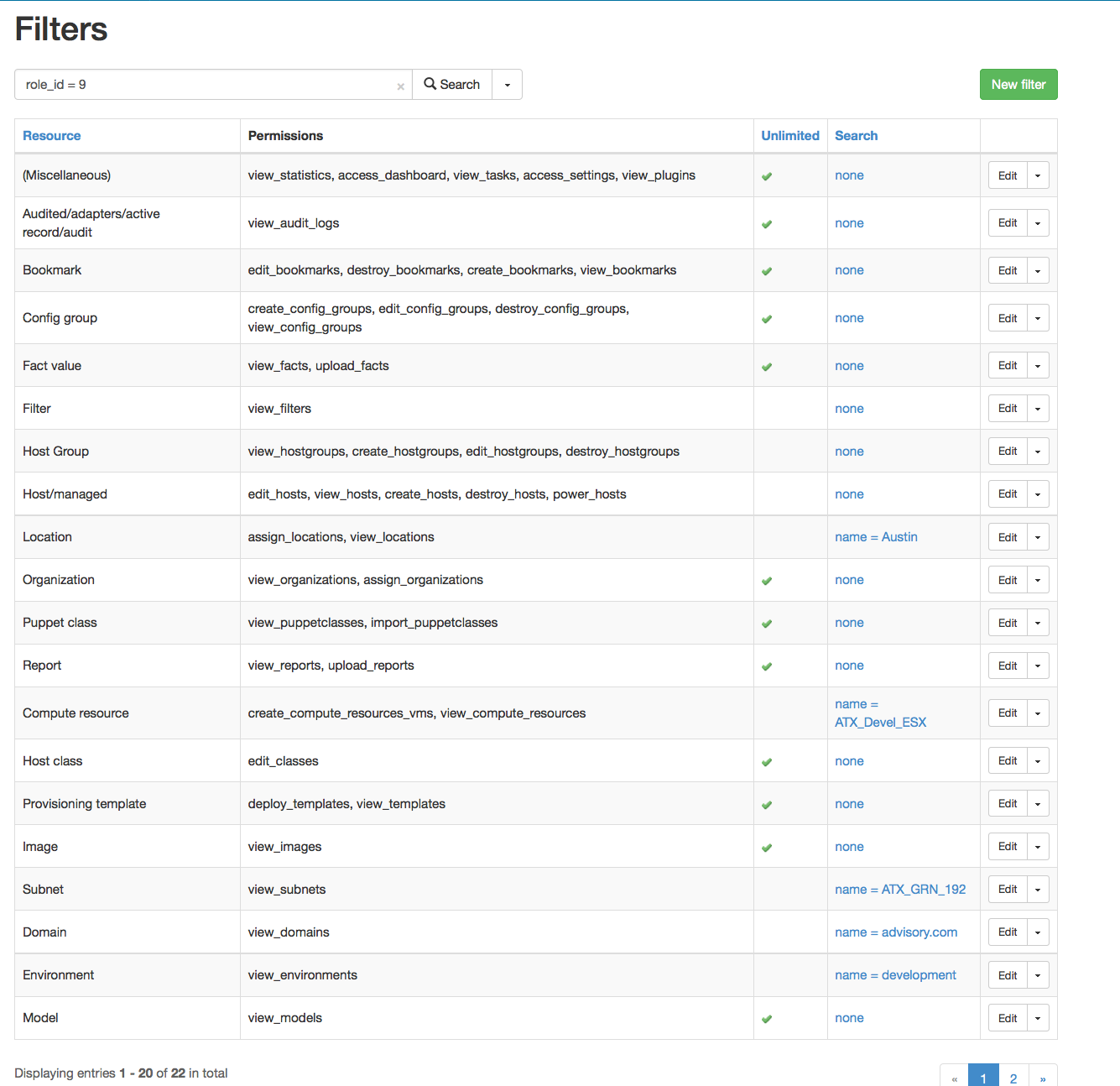Viewport: 1120px width, 1086px height.
Task: Open actions caret for the Fact value row
Action: 1038,366
